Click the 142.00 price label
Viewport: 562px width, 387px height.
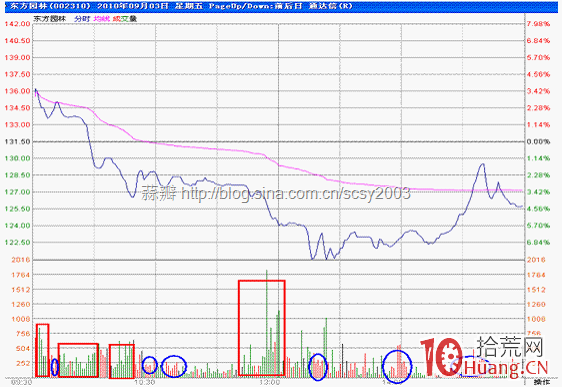point(17,24)
